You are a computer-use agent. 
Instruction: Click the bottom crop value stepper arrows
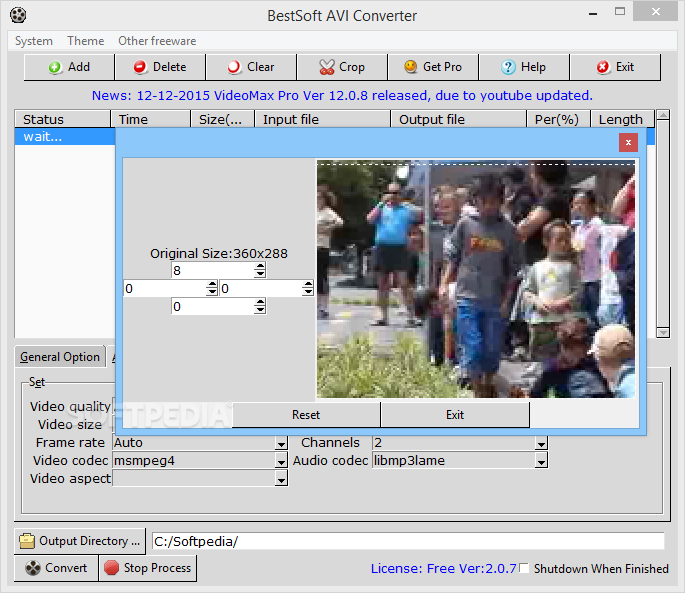(260, 306)
